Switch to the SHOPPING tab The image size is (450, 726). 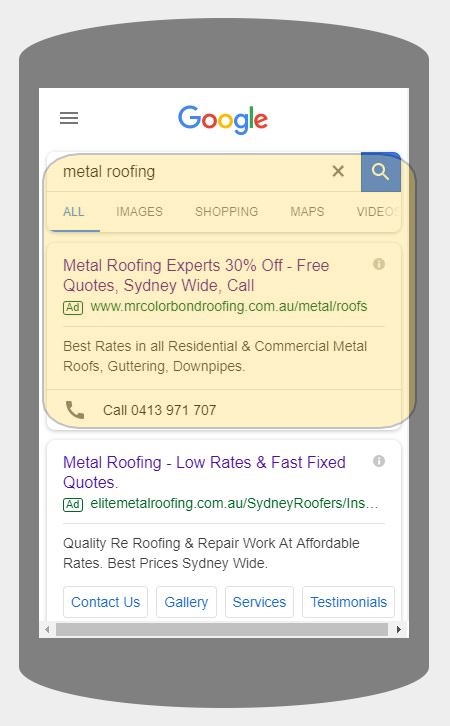(x=226, y=212)
